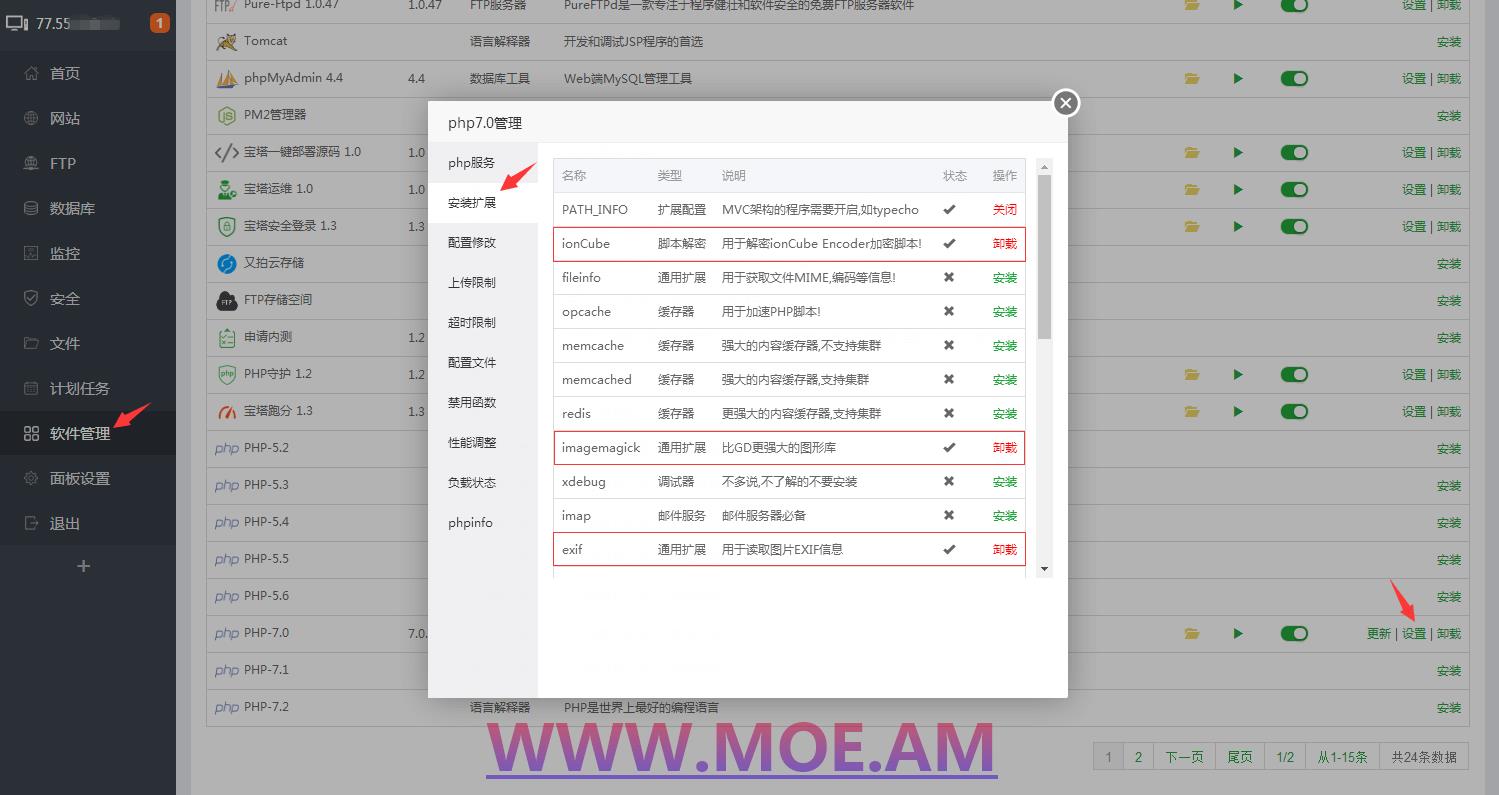
Task: Click the 尾页 last page button
Action: 1240,757
